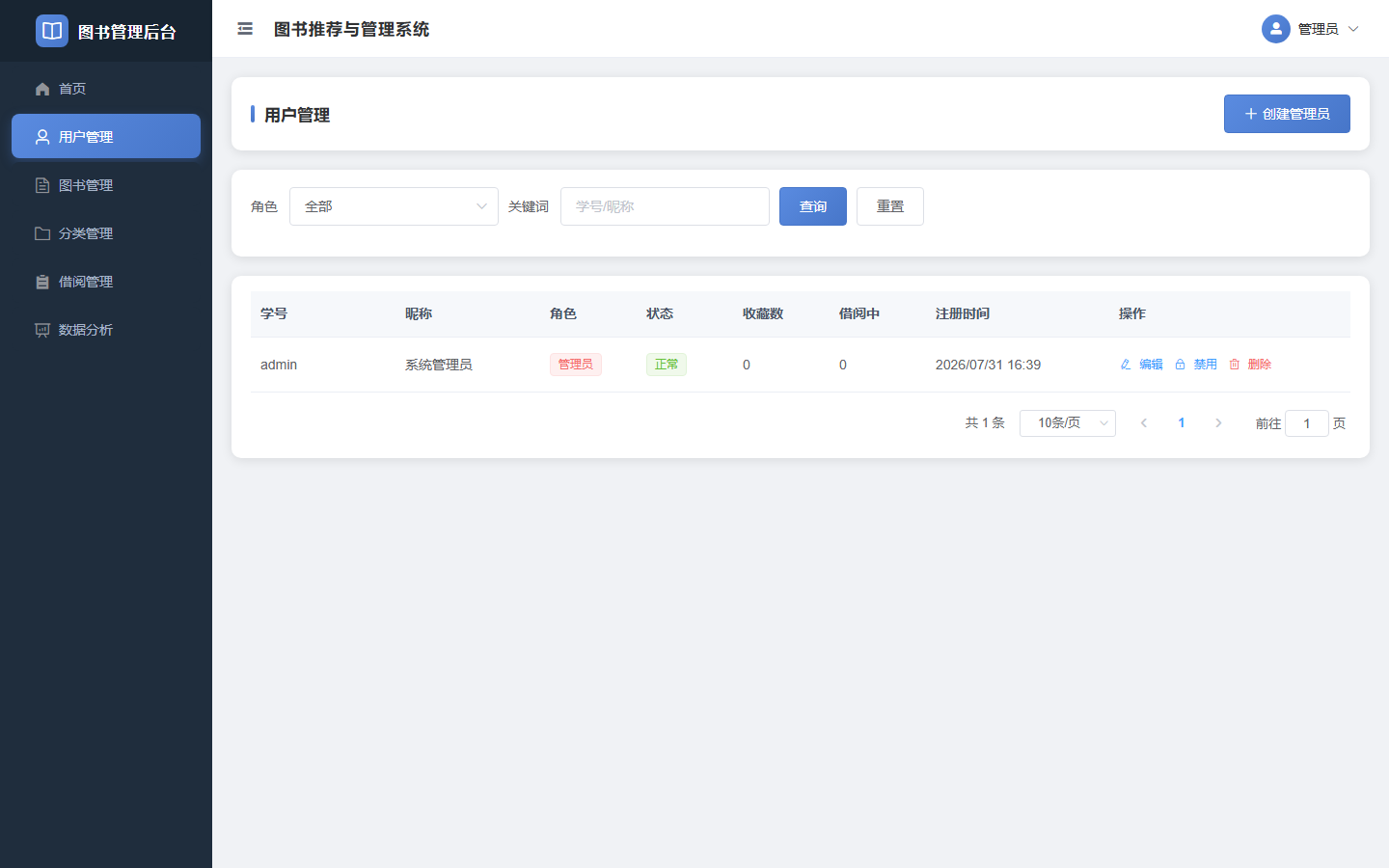The width and height of the screenshot is (1389, 868).
Task: Click the 编辑 link for admin
Action: pos(1151,365)
